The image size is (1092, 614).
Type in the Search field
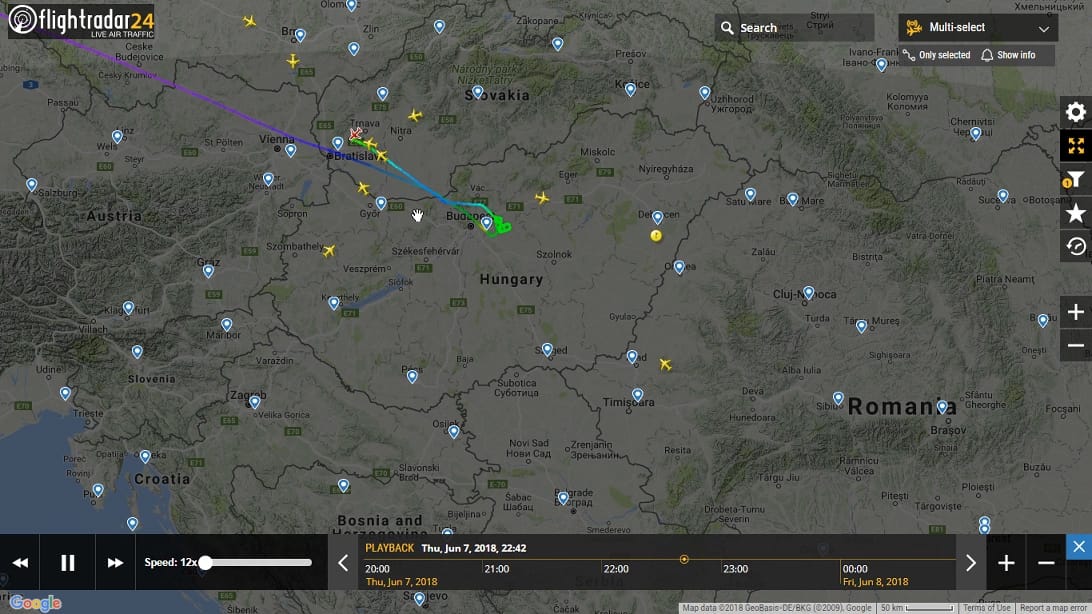(x=794, y=28)
